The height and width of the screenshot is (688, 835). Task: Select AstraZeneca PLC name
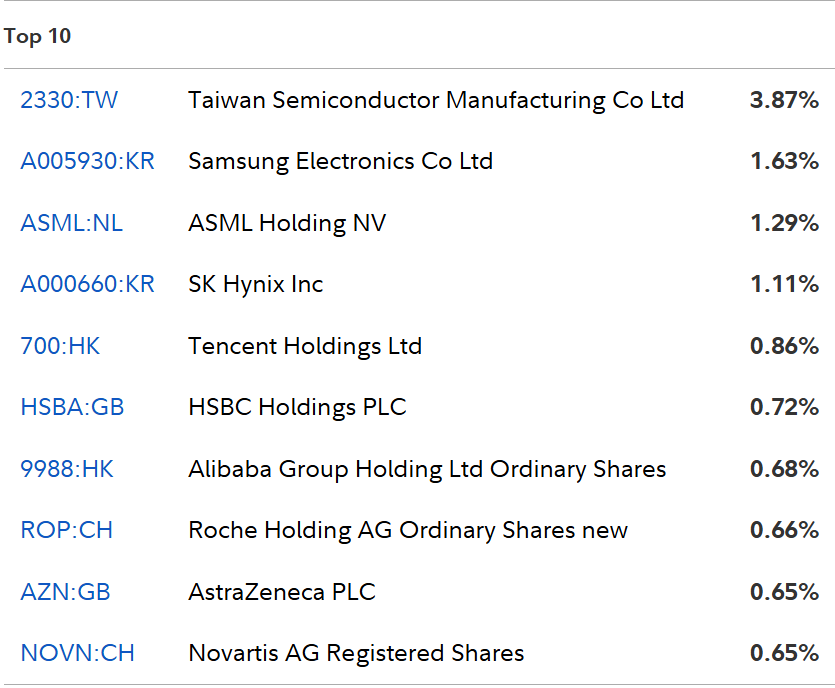tap(282, 592)
